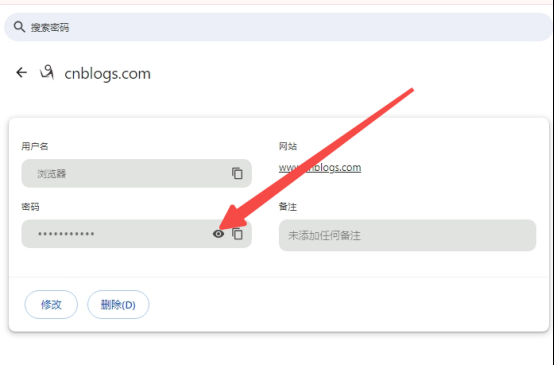Click the back arrow next to cnblogs.com

tap(22, 72)
